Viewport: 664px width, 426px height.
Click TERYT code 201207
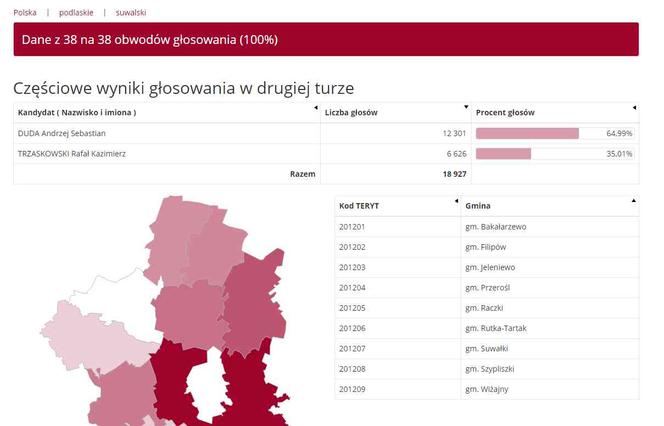pos(352,349)
